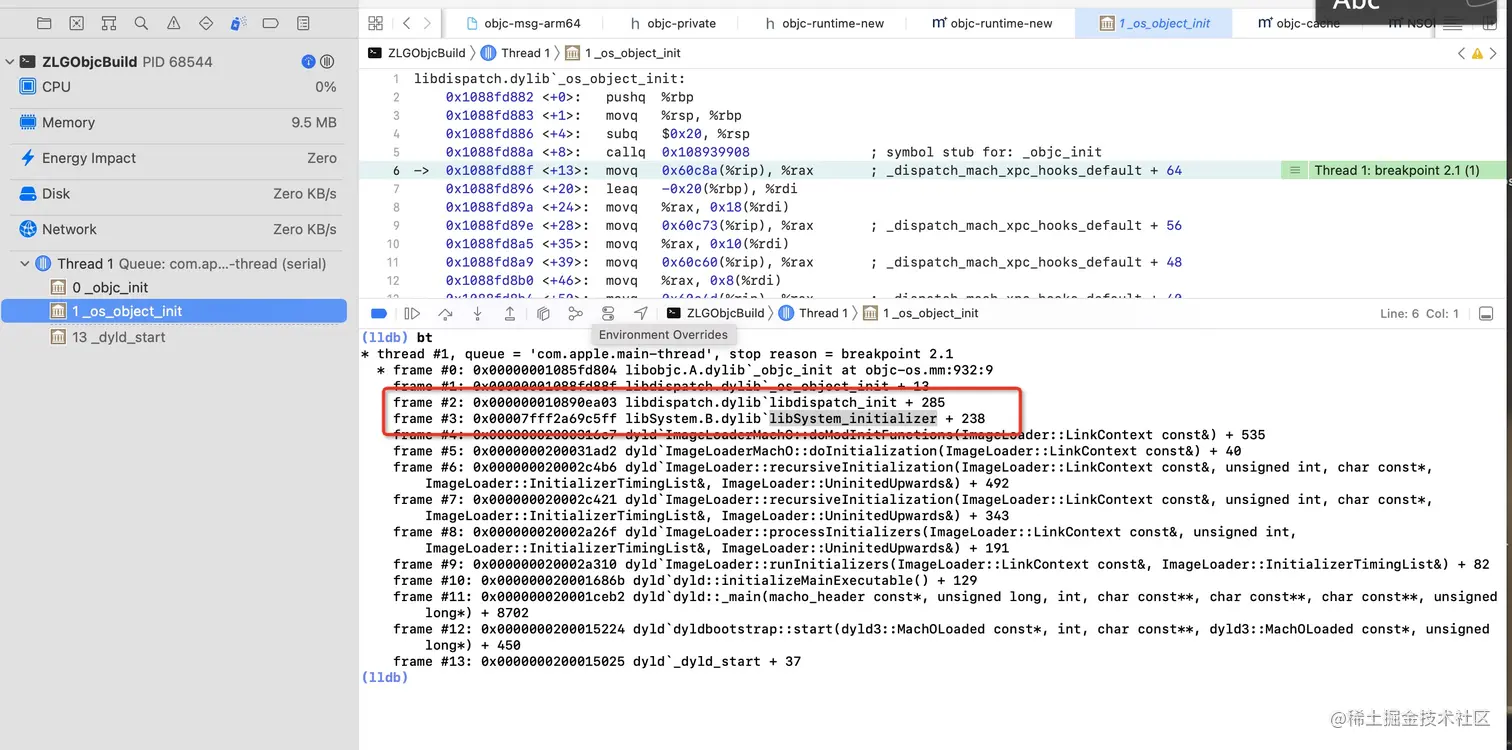Open the Test navigator diamond icon
1512x750 pixels.
tap(206, 23)
